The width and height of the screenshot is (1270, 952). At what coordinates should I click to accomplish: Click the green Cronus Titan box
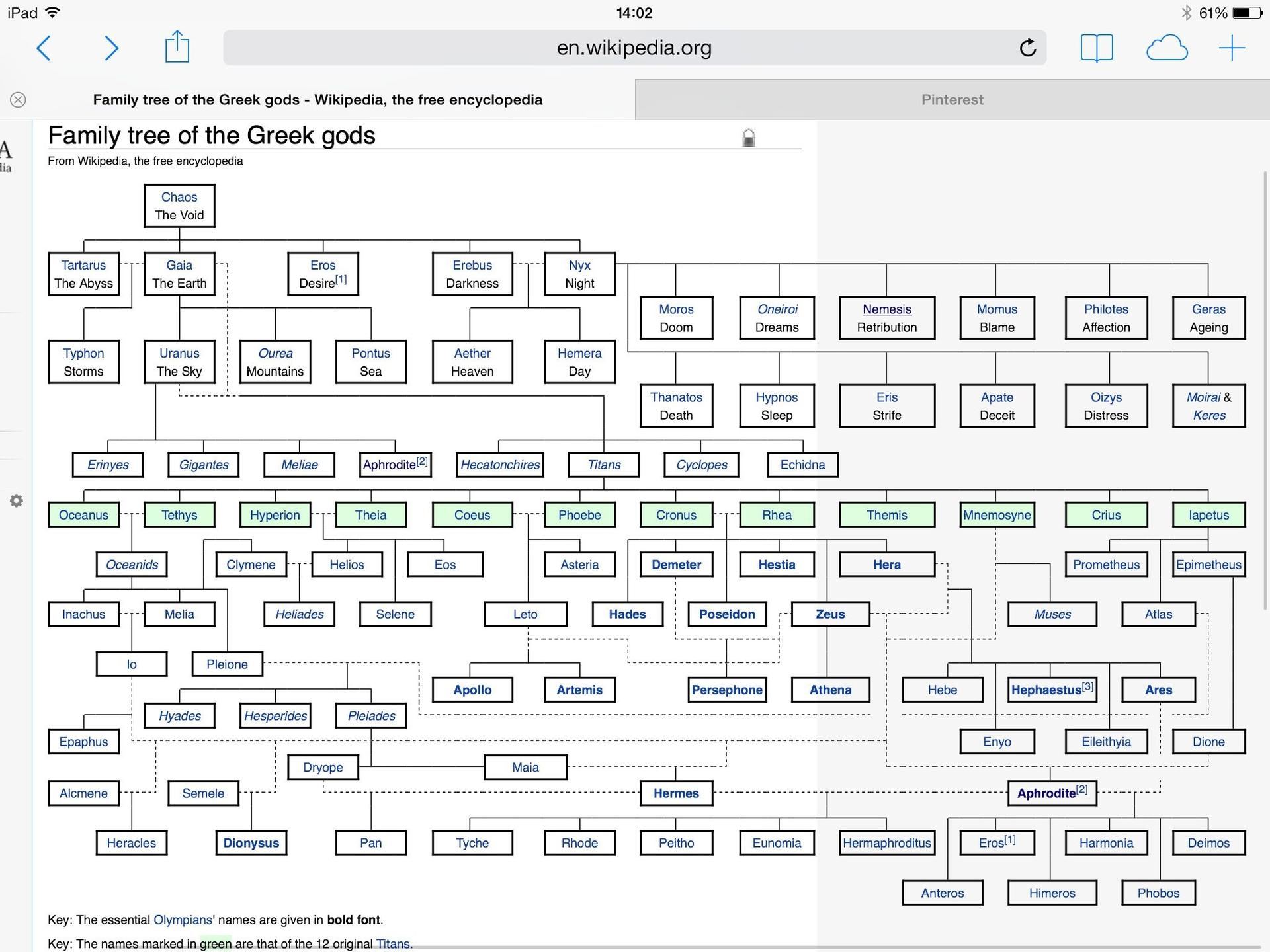676,515
